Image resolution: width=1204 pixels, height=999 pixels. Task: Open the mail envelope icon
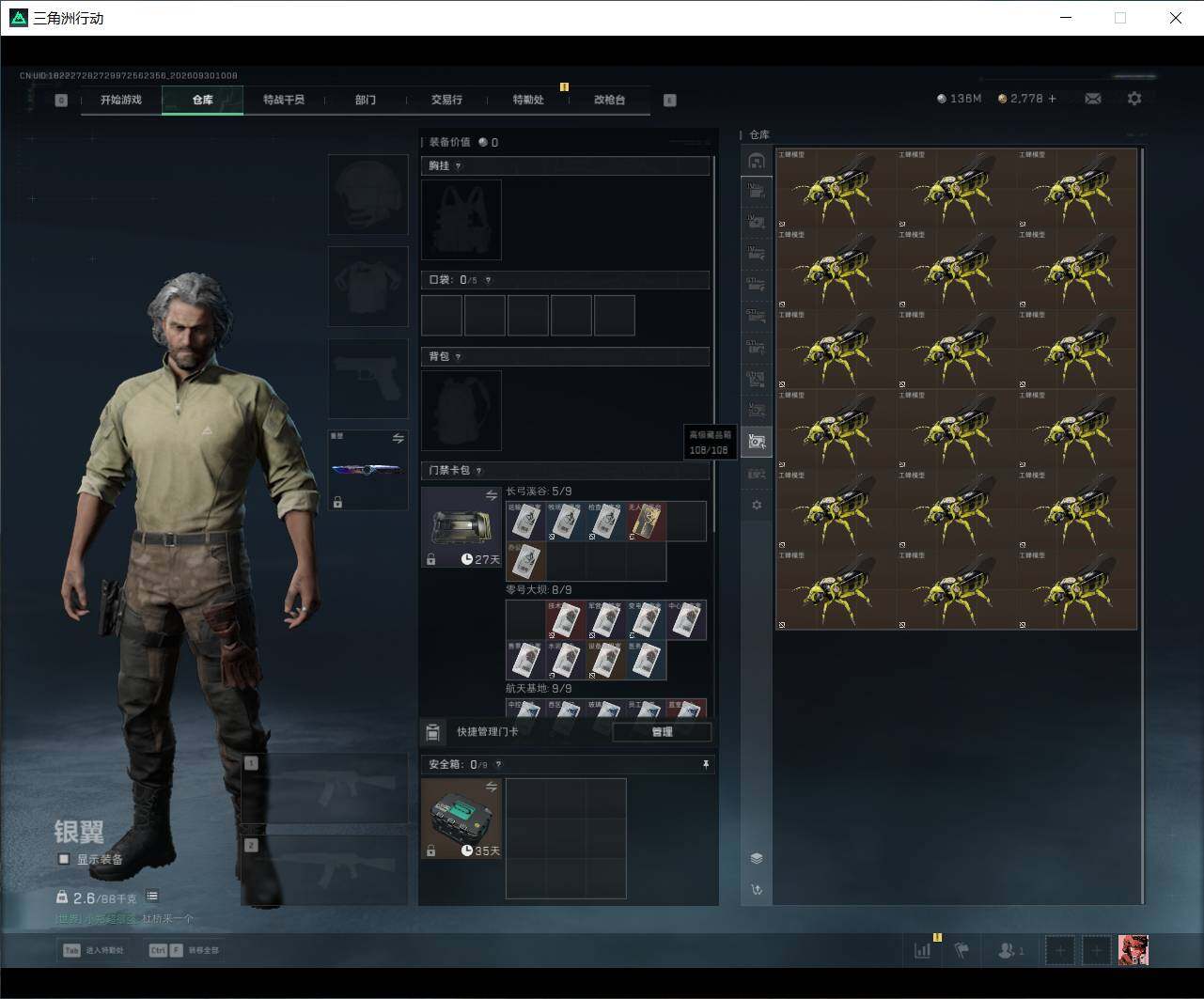[1092, 99]
